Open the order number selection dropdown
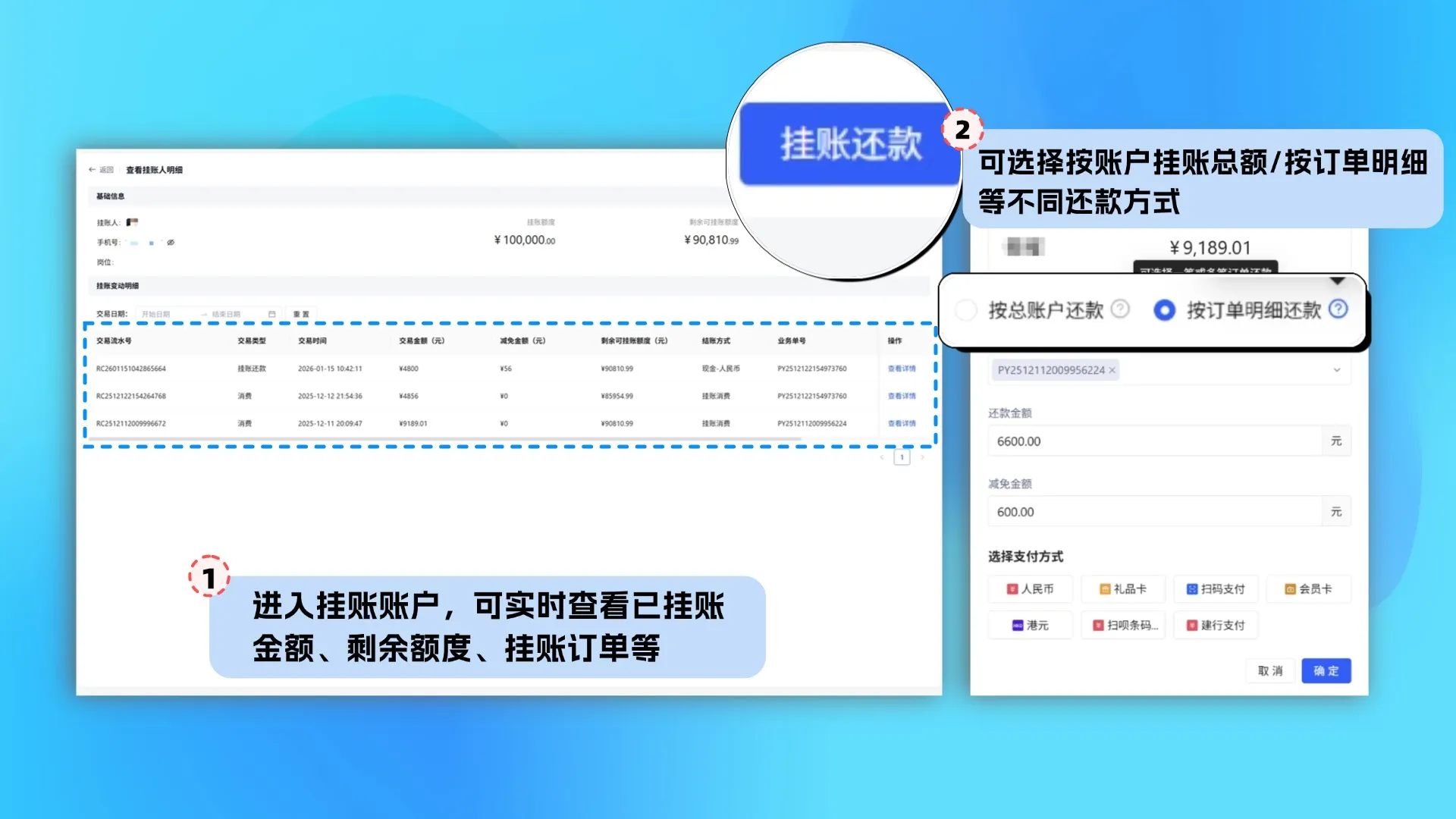This screenshot has width=1456, height=819. (1336, 370)
